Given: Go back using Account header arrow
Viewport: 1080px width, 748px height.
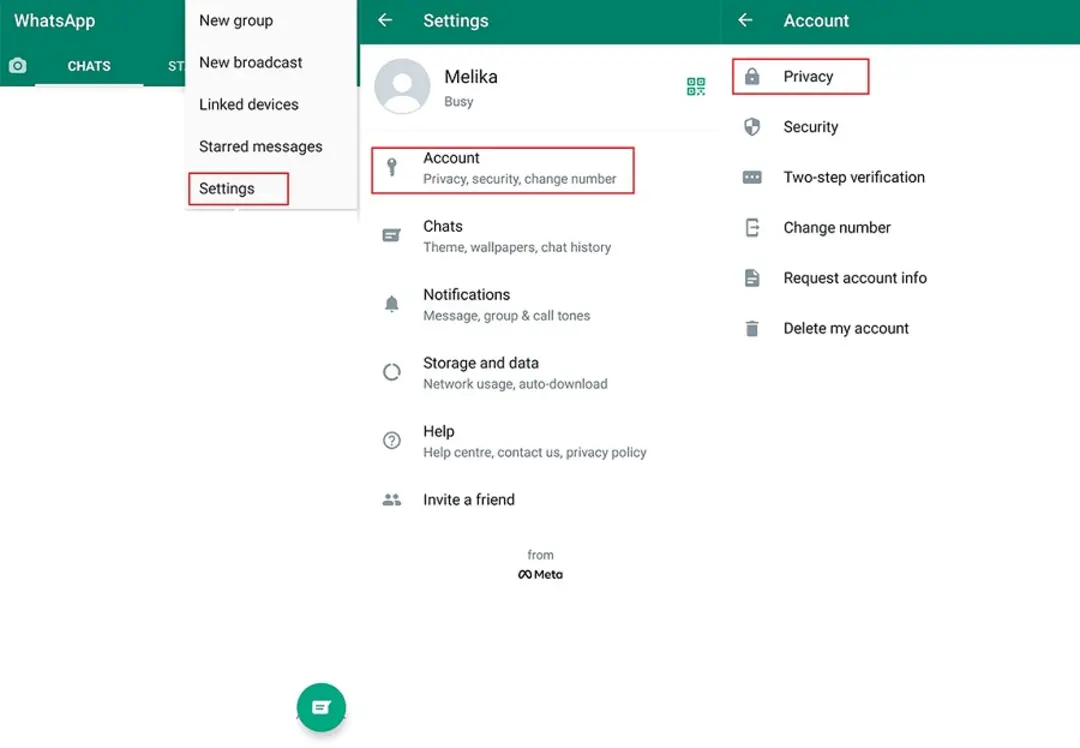Looking at the screenshot, I should coord(745,21).
